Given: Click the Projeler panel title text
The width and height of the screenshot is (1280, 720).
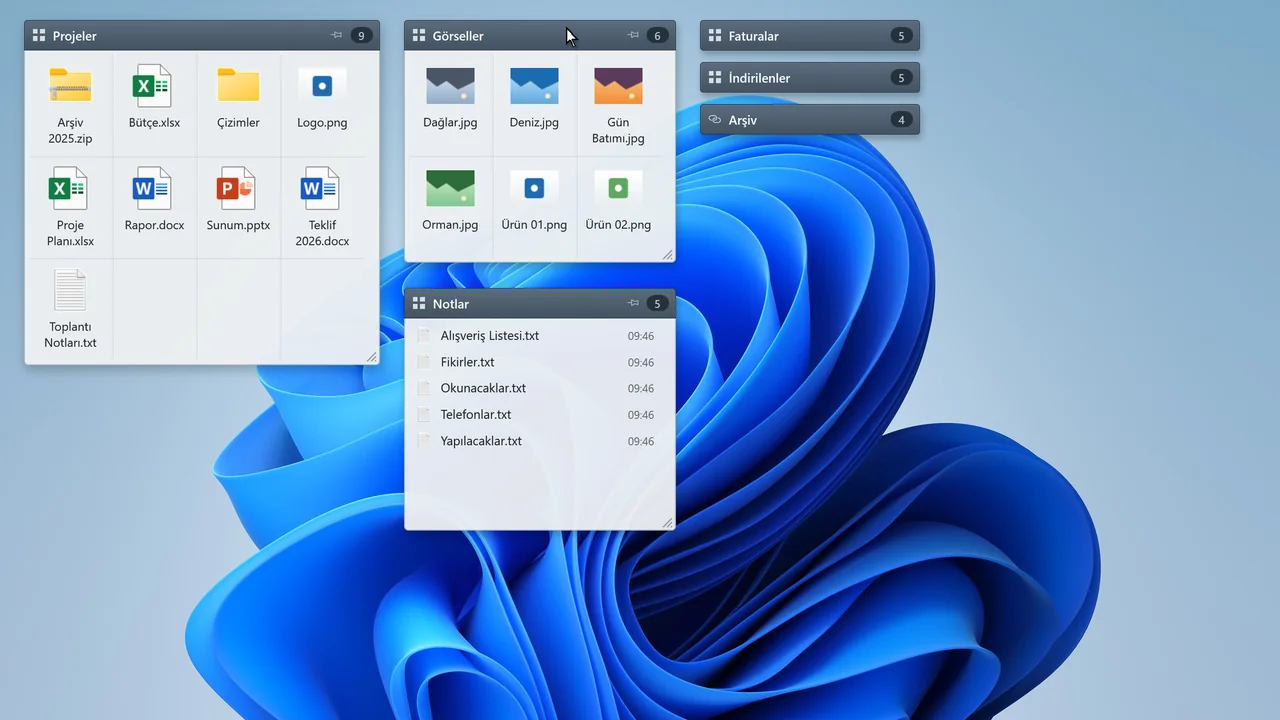Looking at the screenshot, I should [75, 36].
